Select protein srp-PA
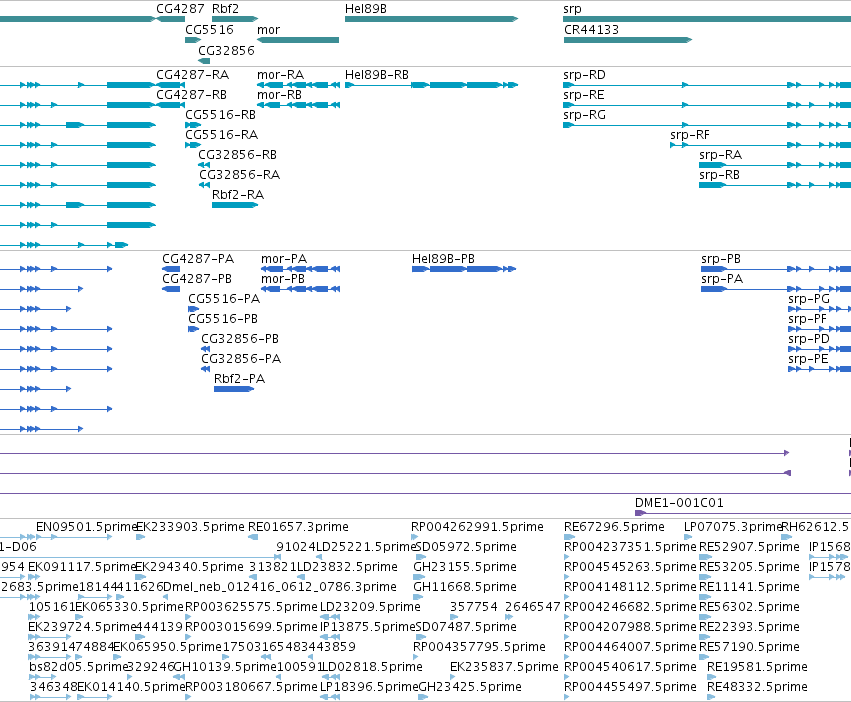 coord(776,289)
